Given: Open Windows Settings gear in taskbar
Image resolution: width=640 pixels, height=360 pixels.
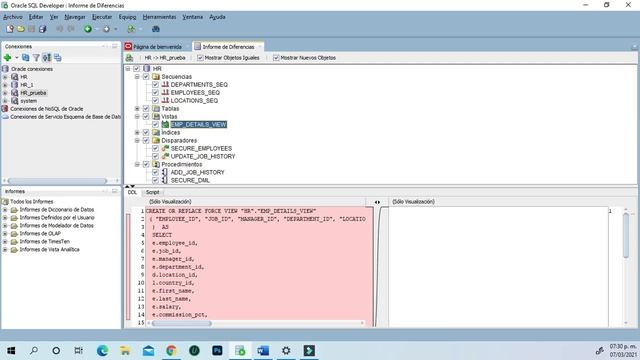Looking at the screenshot, I should click(286, 351).
